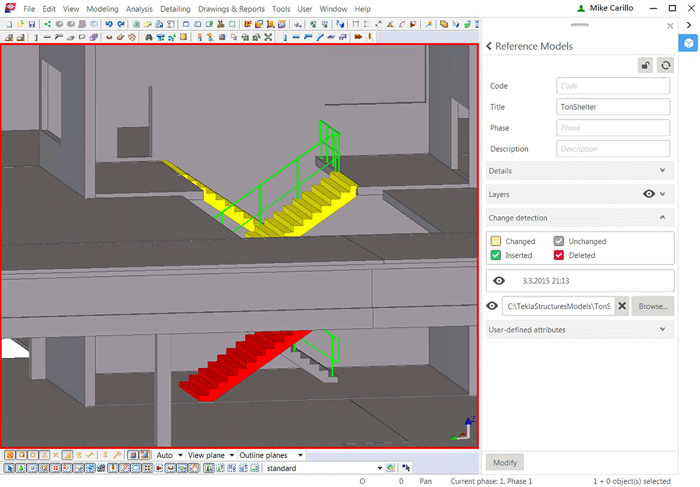Toggle the Layers visibility eye icon
700x487 pixels.
pyautogui.click(x=648, y=194)
